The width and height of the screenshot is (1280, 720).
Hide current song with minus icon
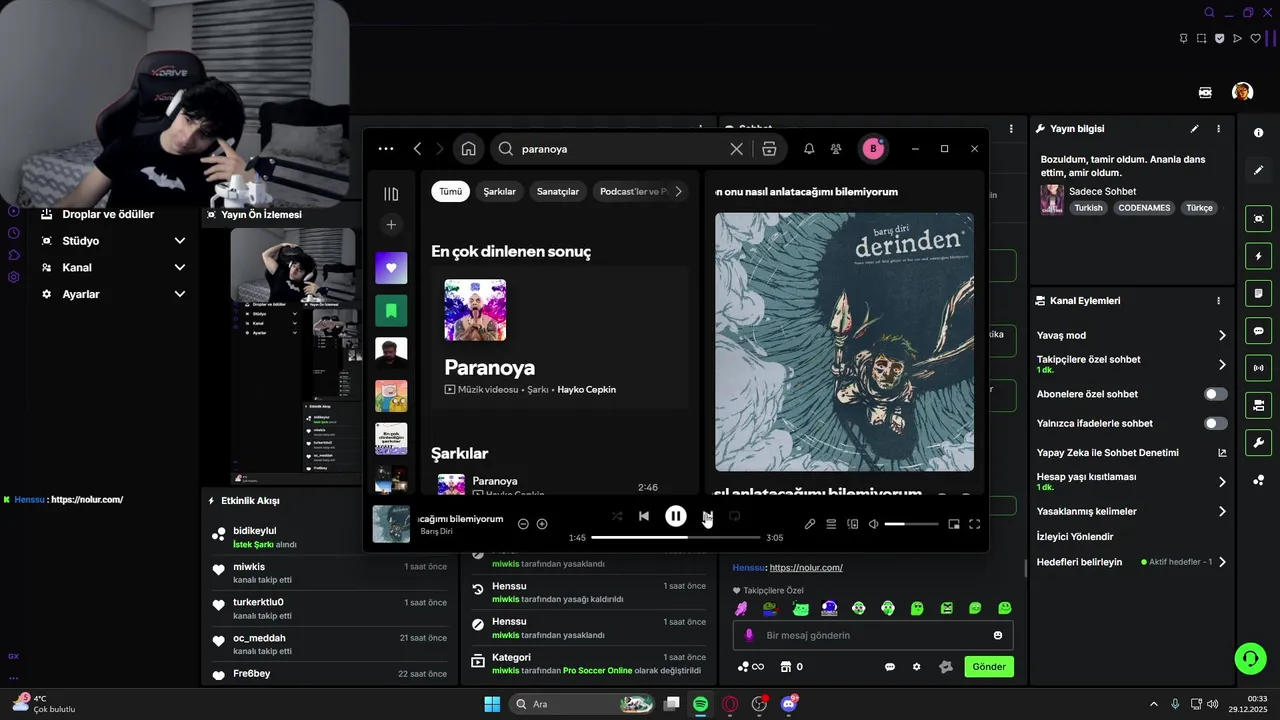[523, 524]
